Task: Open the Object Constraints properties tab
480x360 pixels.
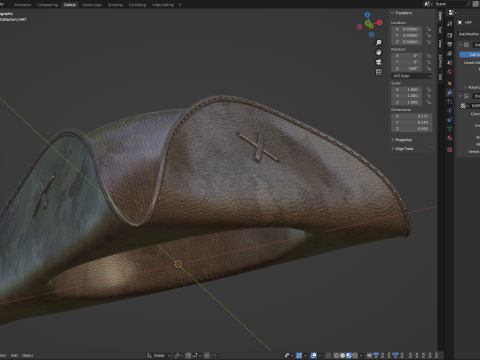Action: (x=450, y=120)
